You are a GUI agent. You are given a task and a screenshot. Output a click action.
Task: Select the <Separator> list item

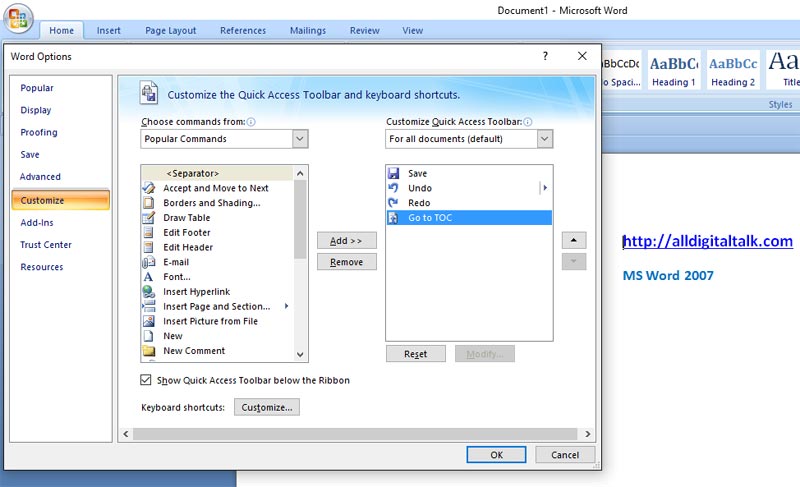(x=217, y=173)
